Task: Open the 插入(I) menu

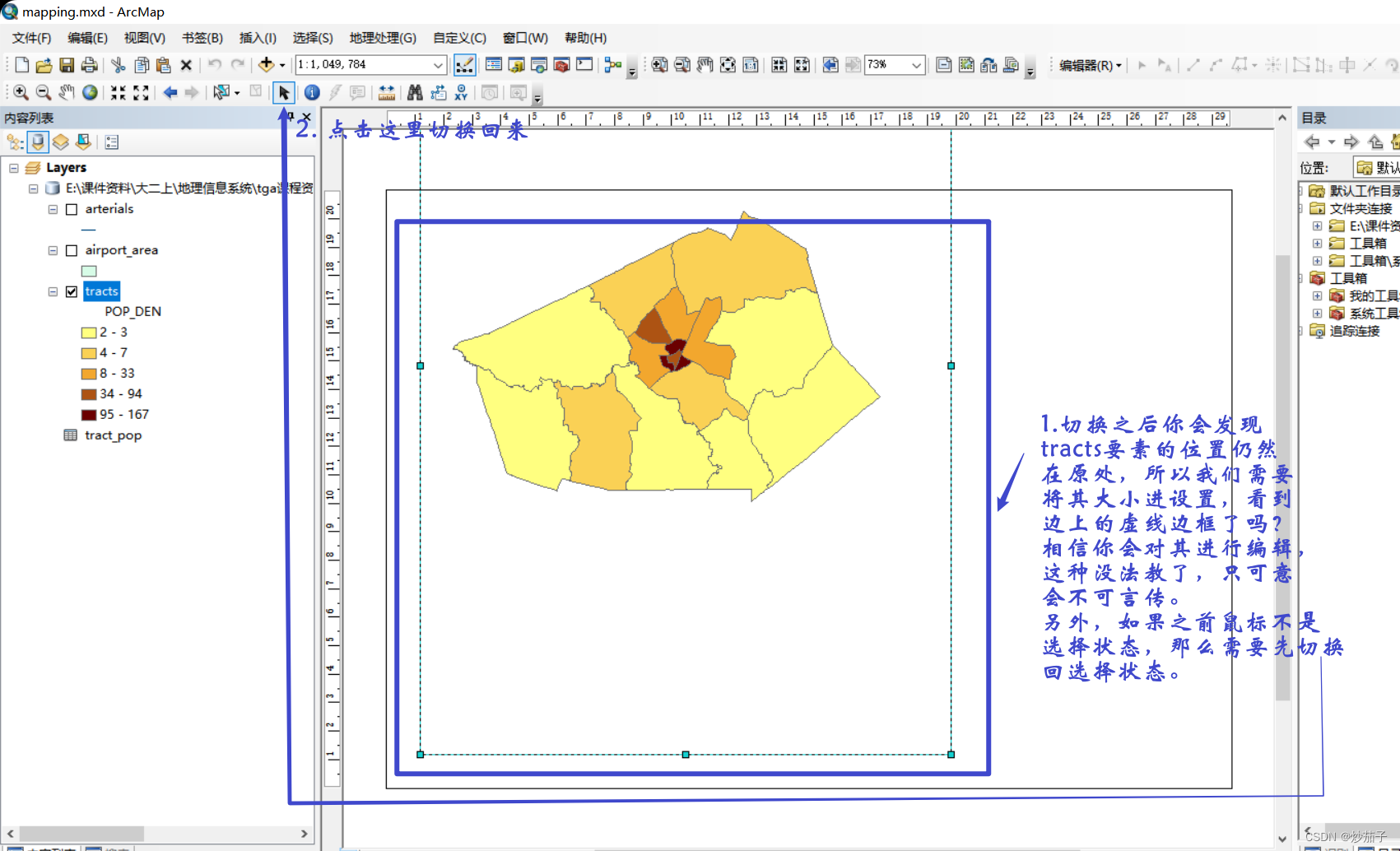Action: click(x=258, y=38)
